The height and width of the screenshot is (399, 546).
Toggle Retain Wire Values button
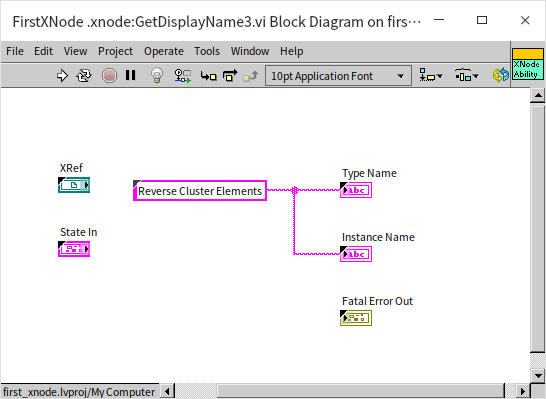tap(182, 76)
